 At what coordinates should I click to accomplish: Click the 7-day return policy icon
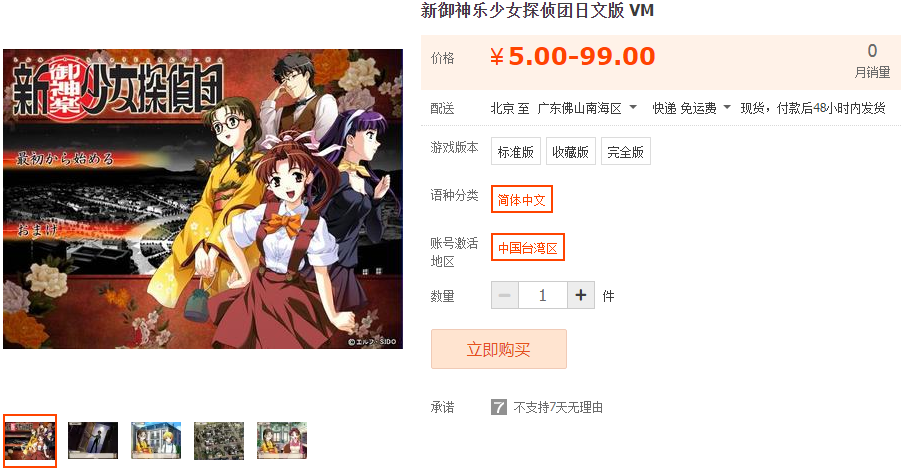(499, 407)
